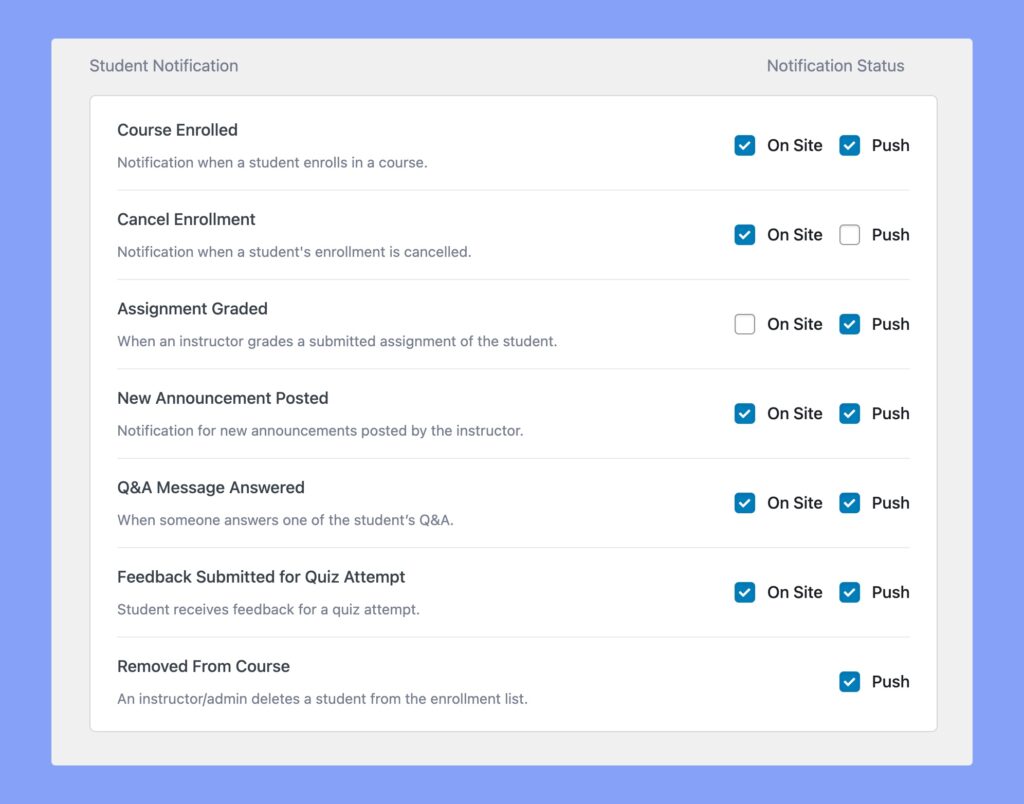Click the Cancel Enrollment row title

point(186,219)
